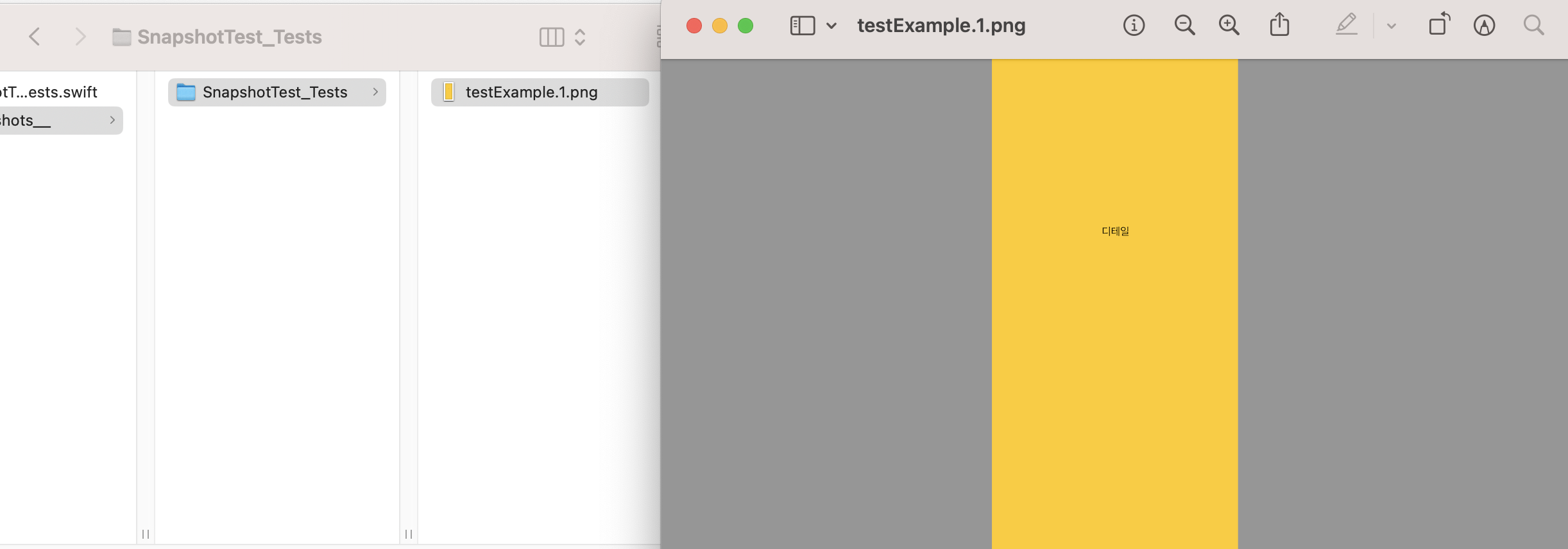Change Finder column view mode
The image size is (1568, 549).
pos(552,37)
